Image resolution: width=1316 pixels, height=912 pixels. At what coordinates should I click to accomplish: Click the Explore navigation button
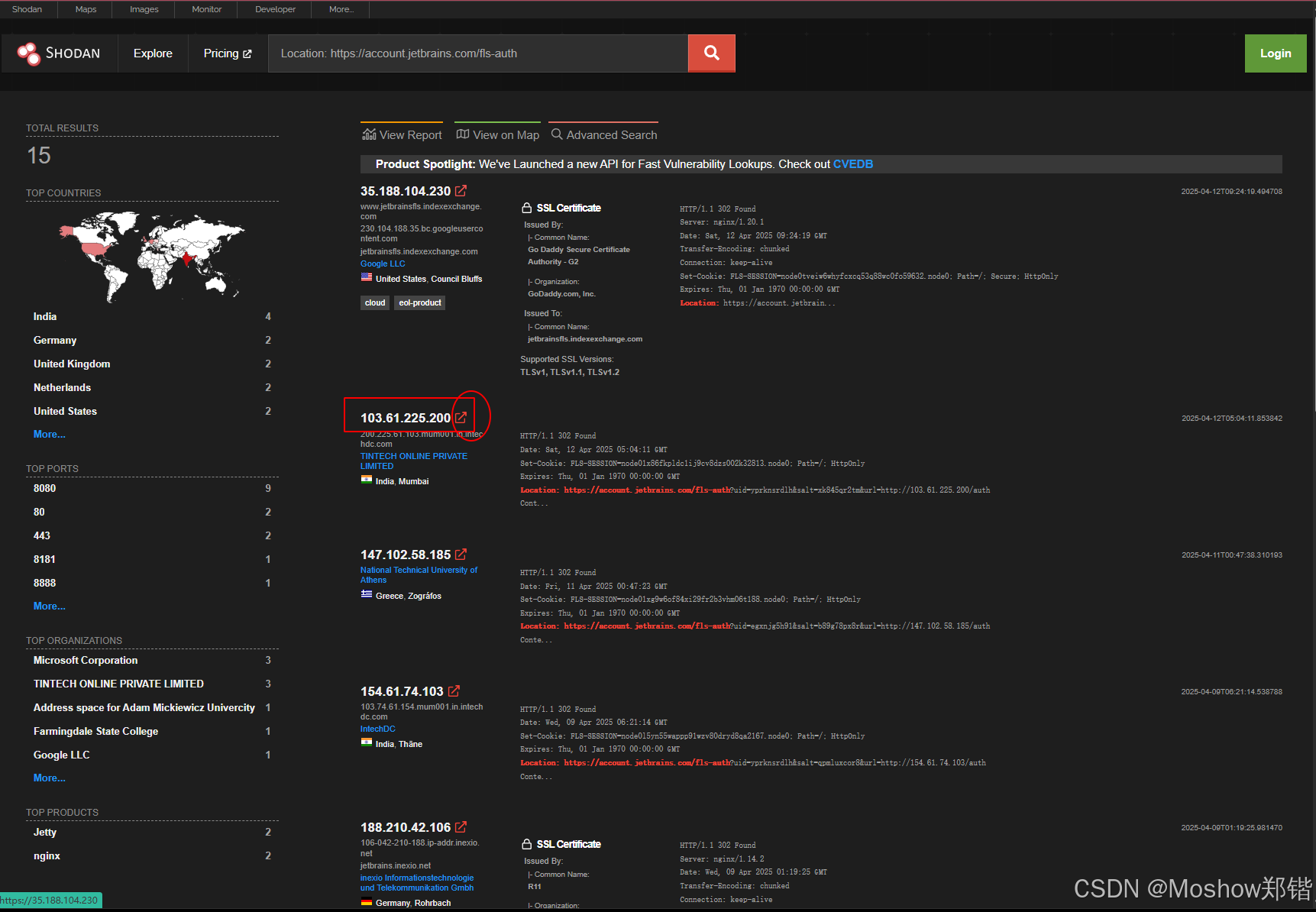tap(153, 53)
